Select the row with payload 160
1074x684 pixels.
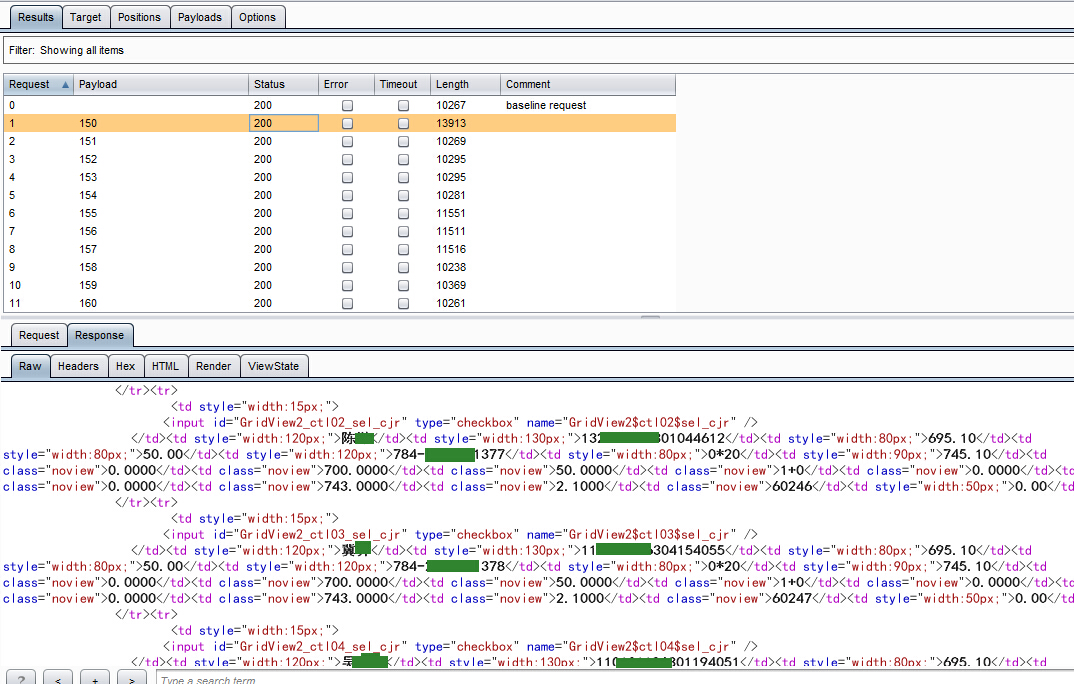[x=340, y=303]
